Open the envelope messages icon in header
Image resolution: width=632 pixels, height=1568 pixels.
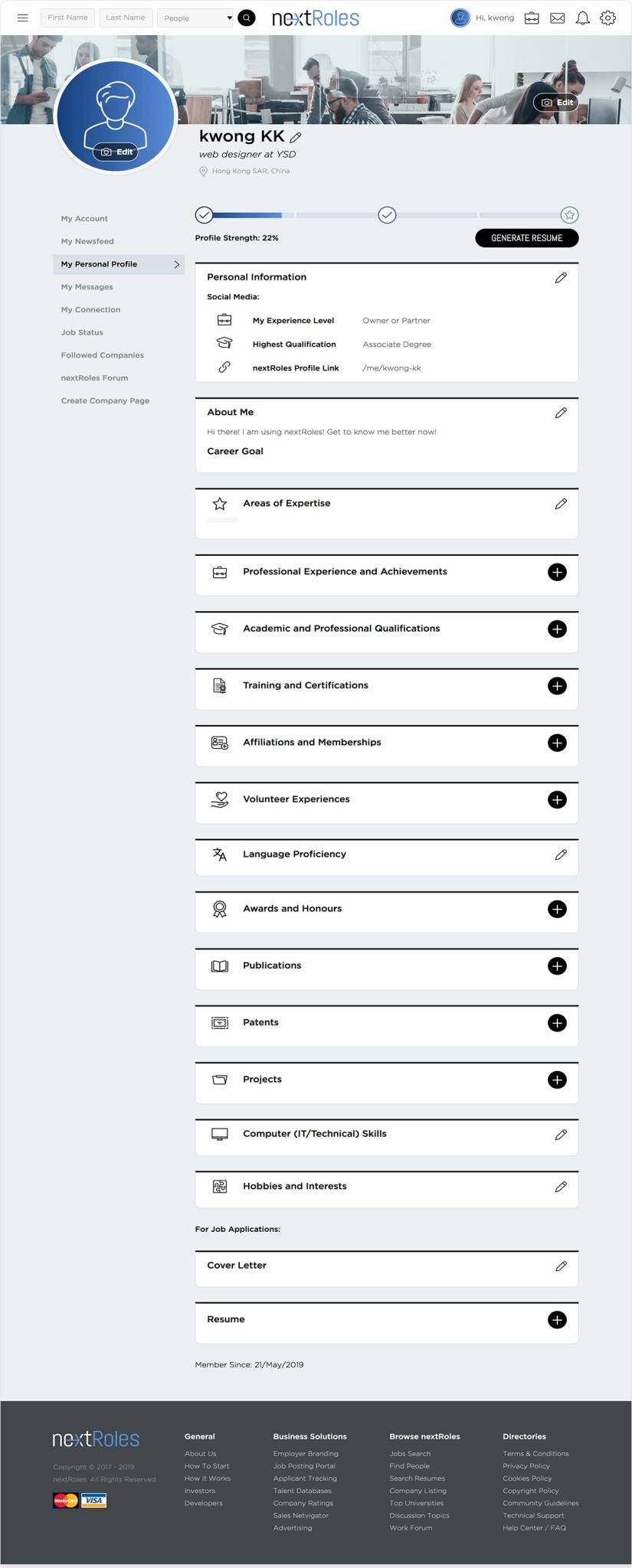click(558, 18)
